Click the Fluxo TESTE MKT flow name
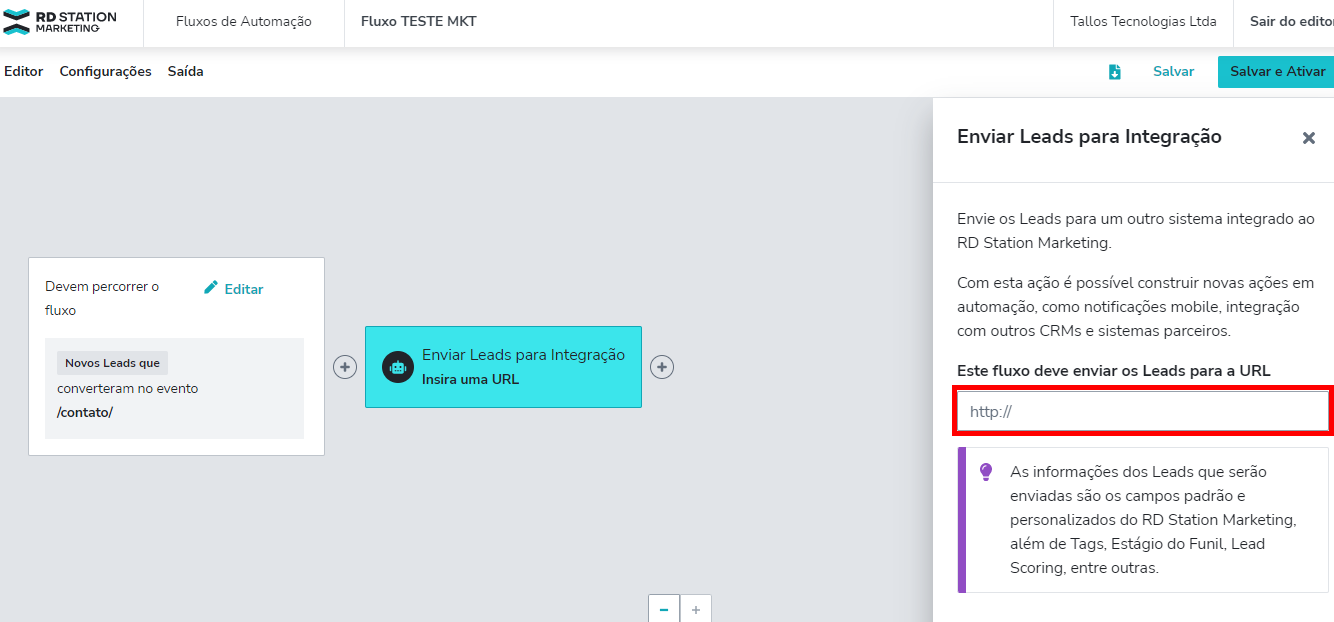This screenshot has width=1334, height=622. click(x=419, y=22)
